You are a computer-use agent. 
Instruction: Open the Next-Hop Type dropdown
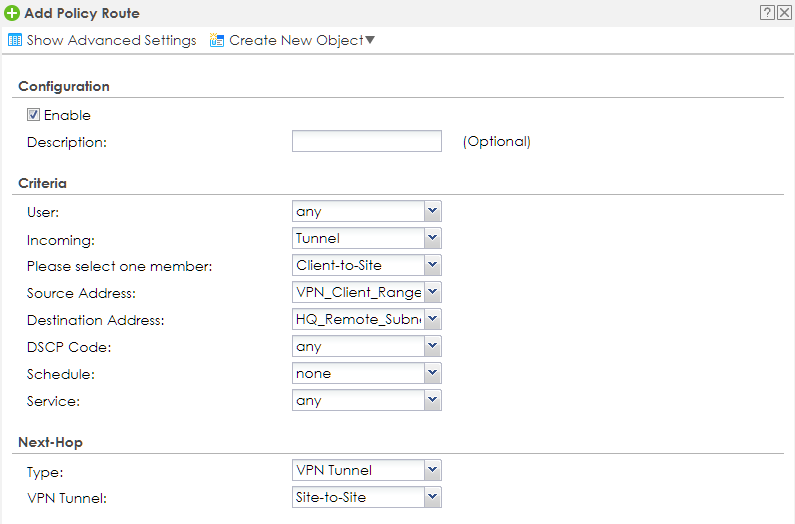pyautogui.click(x=432, y=471)
